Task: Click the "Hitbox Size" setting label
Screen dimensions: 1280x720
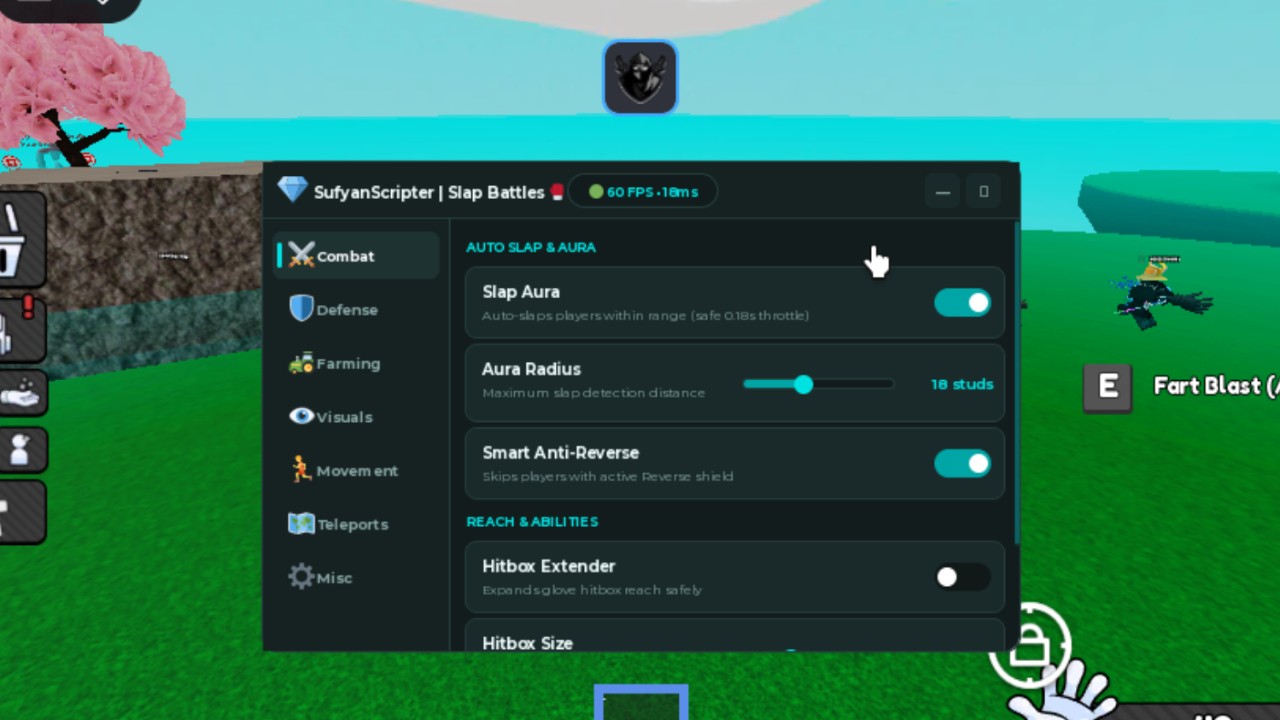Action: coord(527,643)
